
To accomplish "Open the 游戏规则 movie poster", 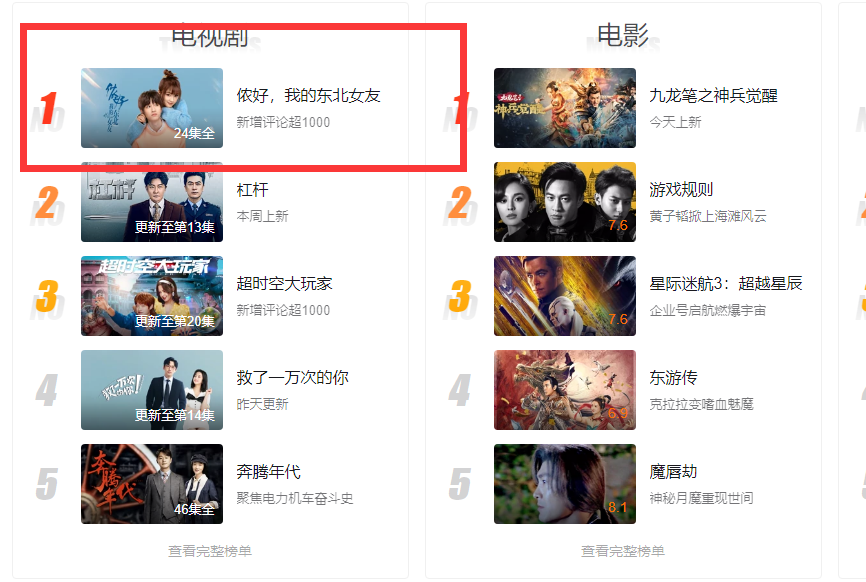I will (x=564, y=202).
